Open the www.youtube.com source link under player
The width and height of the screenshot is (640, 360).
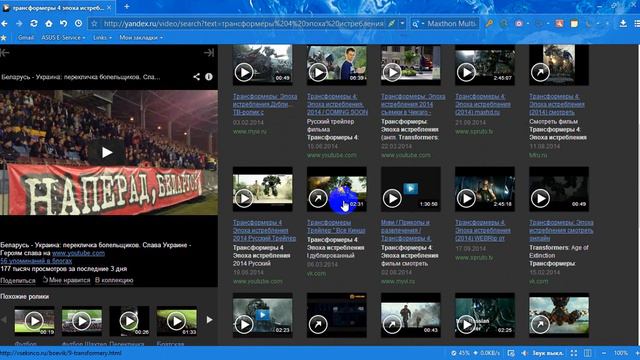click(78, 253)
